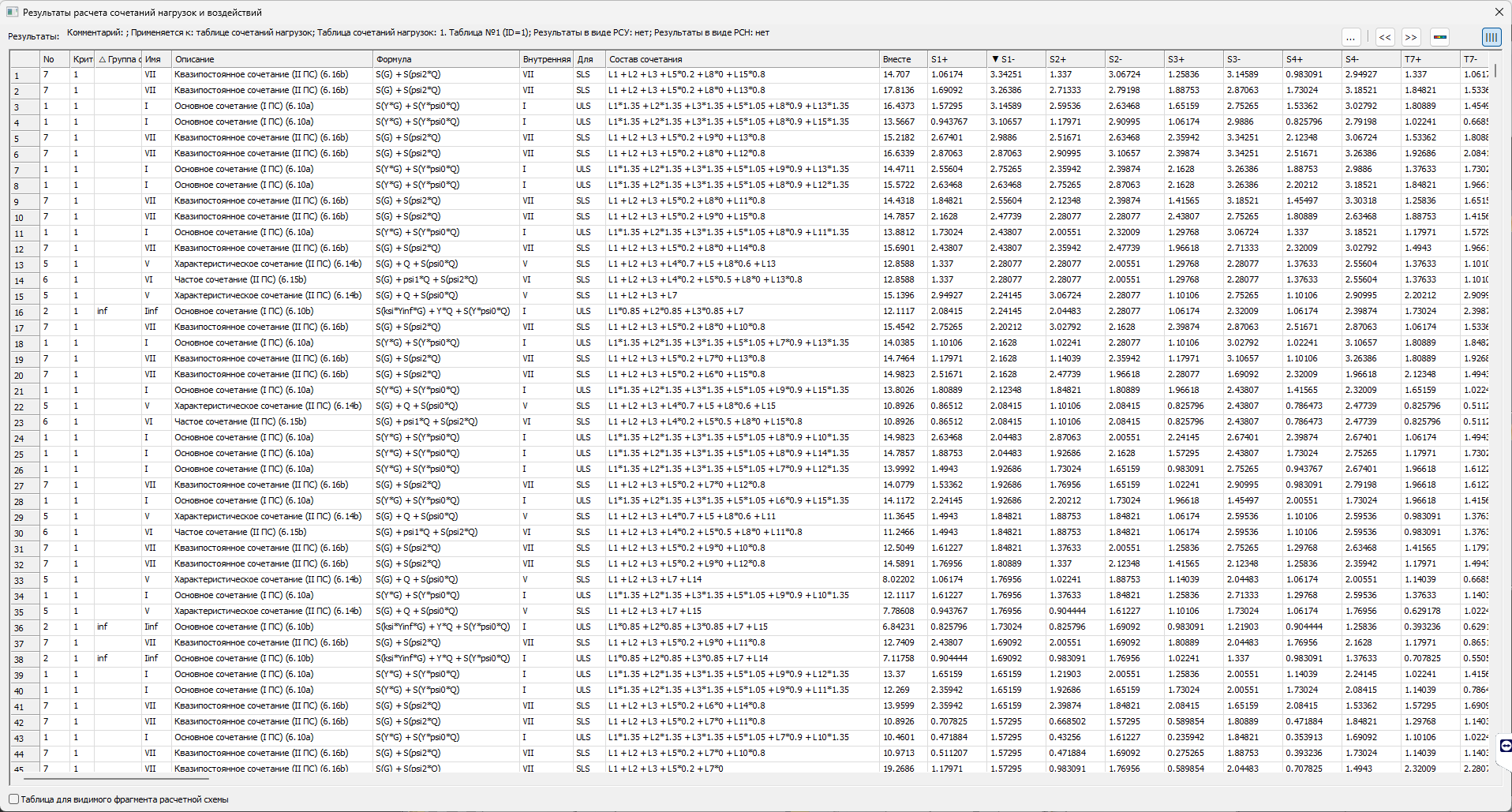Click the << previous results button
The image size is (1512, 812).
[1385, 37]
